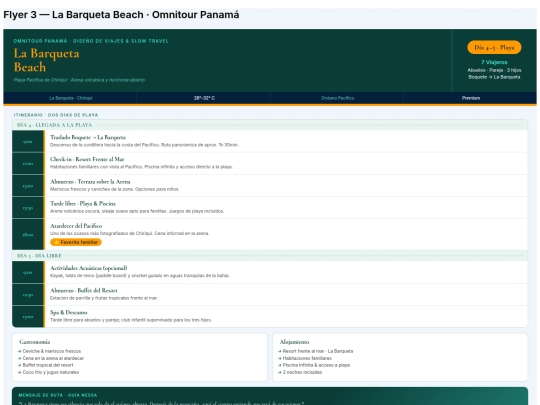
Task: Click 'Descenso de la cordillera' description
Action: click(x=144, y=145)
